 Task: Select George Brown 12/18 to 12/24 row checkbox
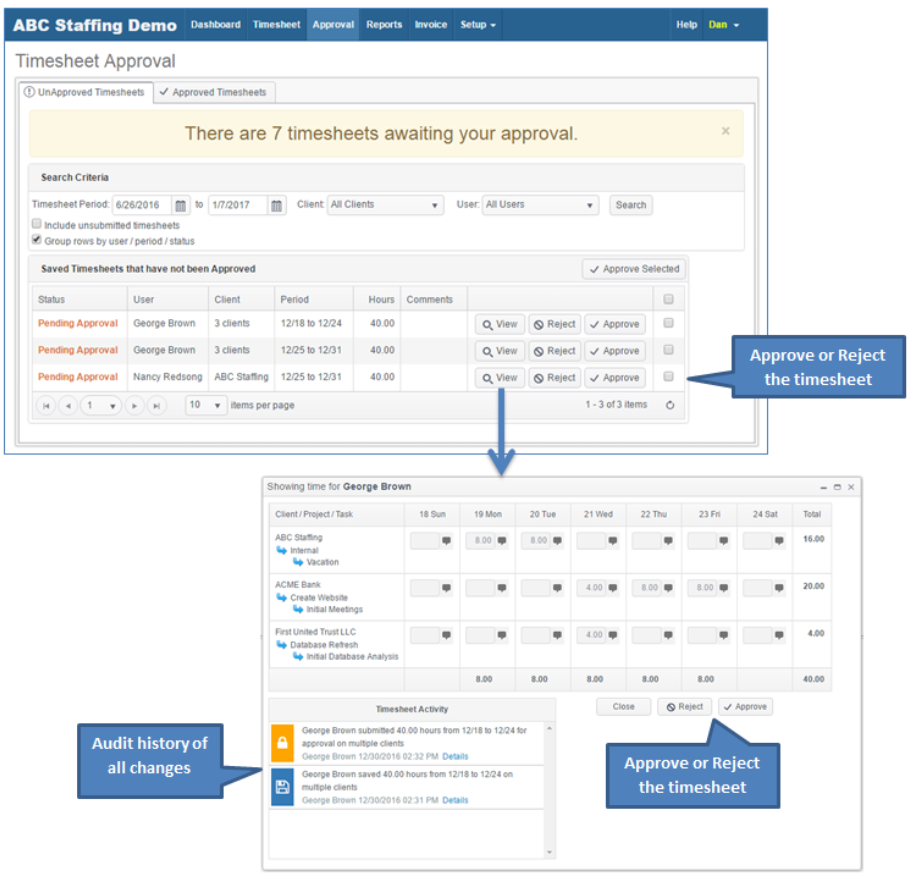[669, 323]
